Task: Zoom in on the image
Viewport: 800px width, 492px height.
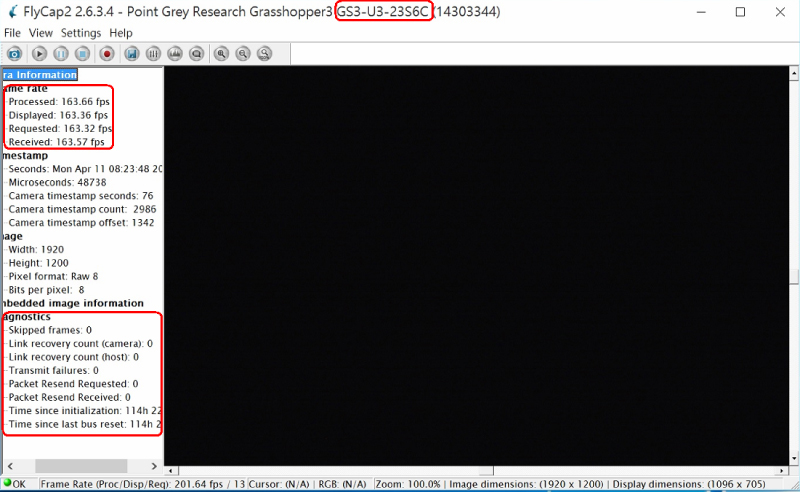Action: 221,53
